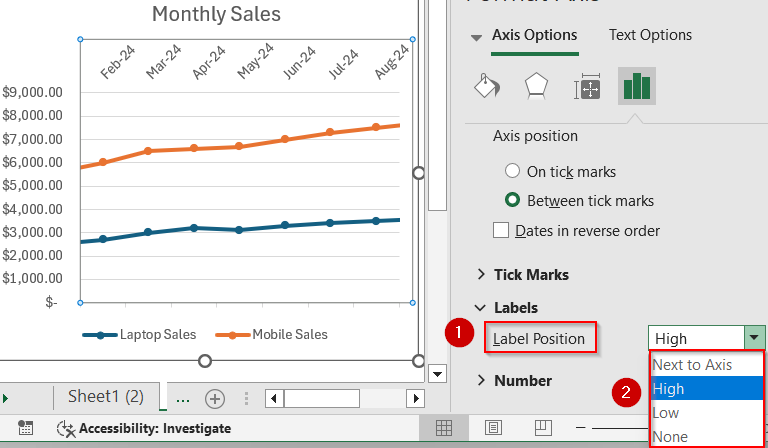Click the $9,000.00 vertical axis label

point(32,93)
